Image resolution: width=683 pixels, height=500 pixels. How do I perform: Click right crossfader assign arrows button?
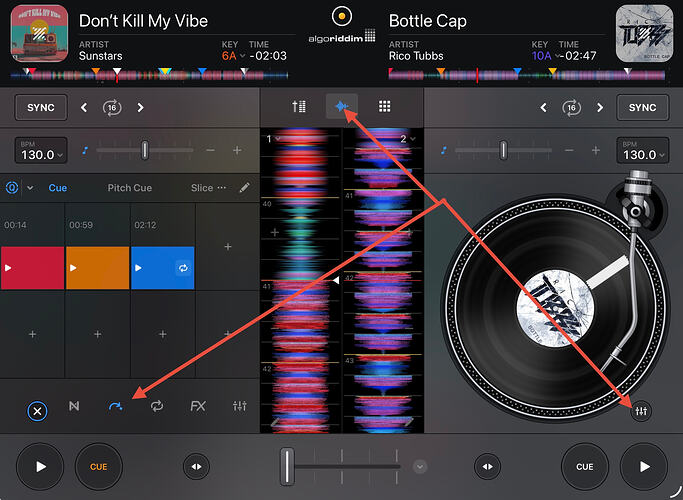point(487,466)
